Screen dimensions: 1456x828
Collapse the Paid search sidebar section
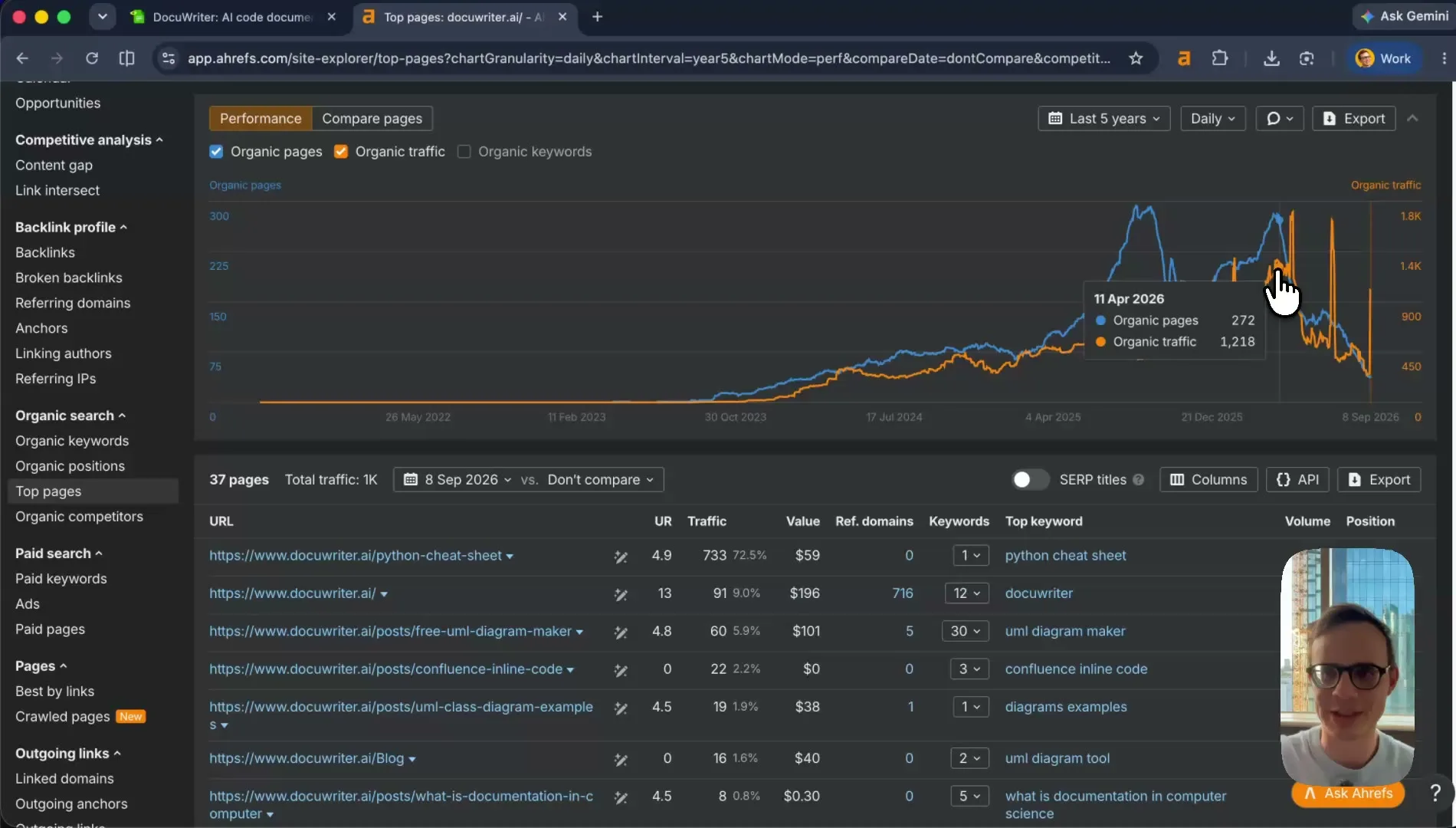click(x=58, y=554)
